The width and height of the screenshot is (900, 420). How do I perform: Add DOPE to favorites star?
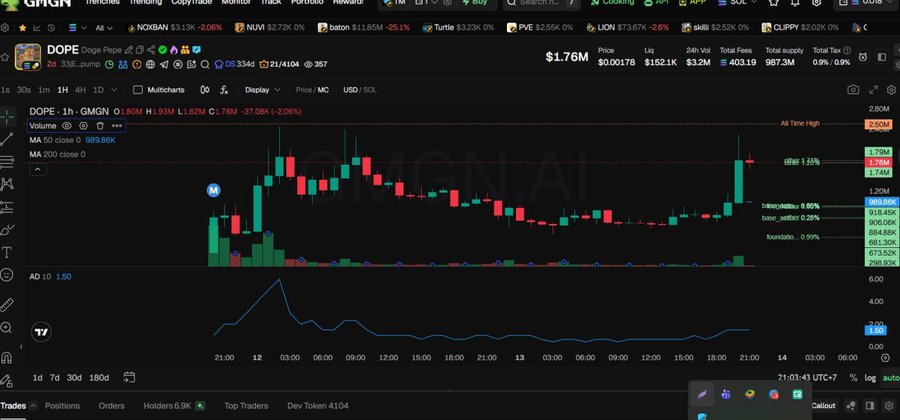tap(5, 57)
